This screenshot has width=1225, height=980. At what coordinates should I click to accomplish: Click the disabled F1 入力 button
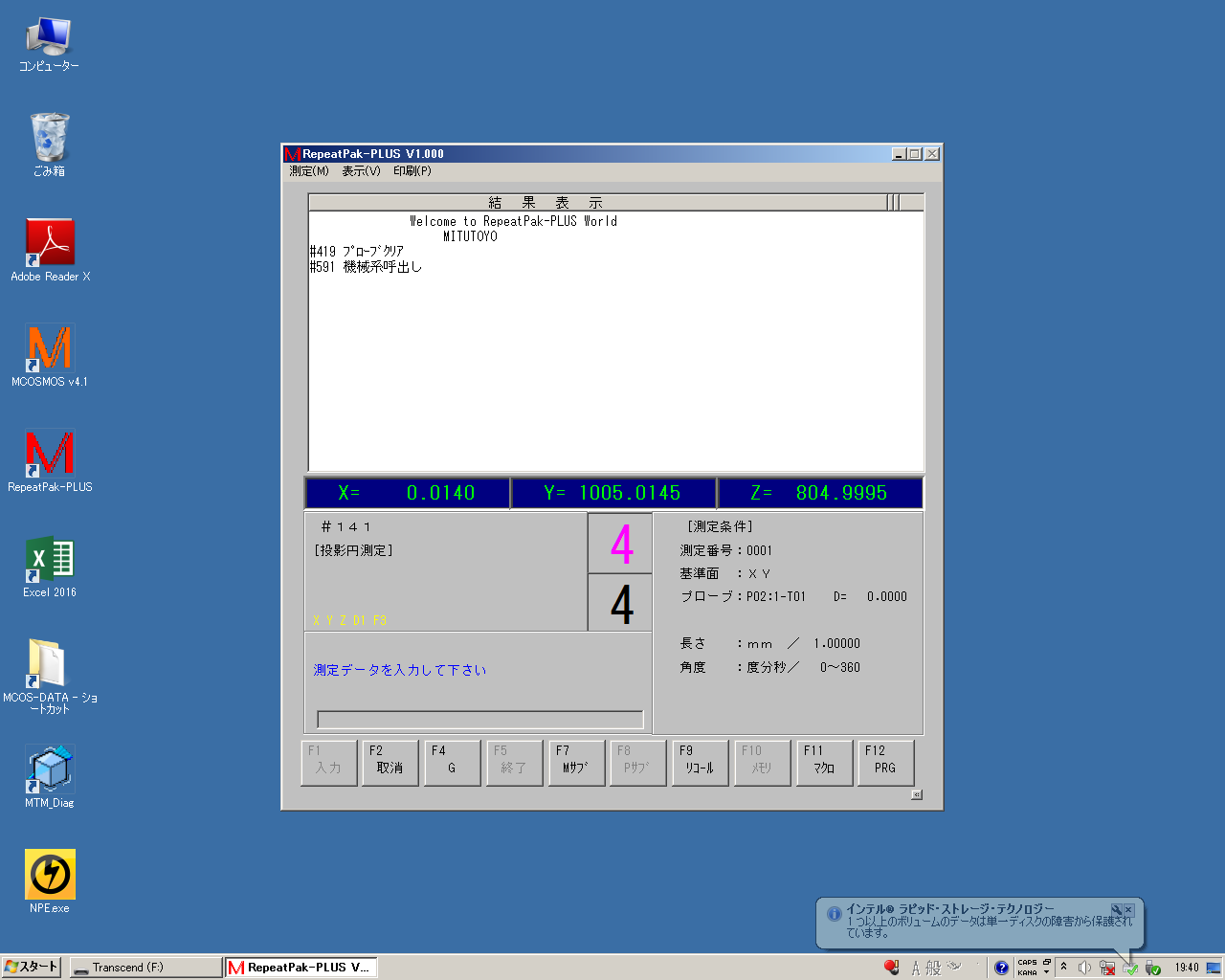coord(329,763)
